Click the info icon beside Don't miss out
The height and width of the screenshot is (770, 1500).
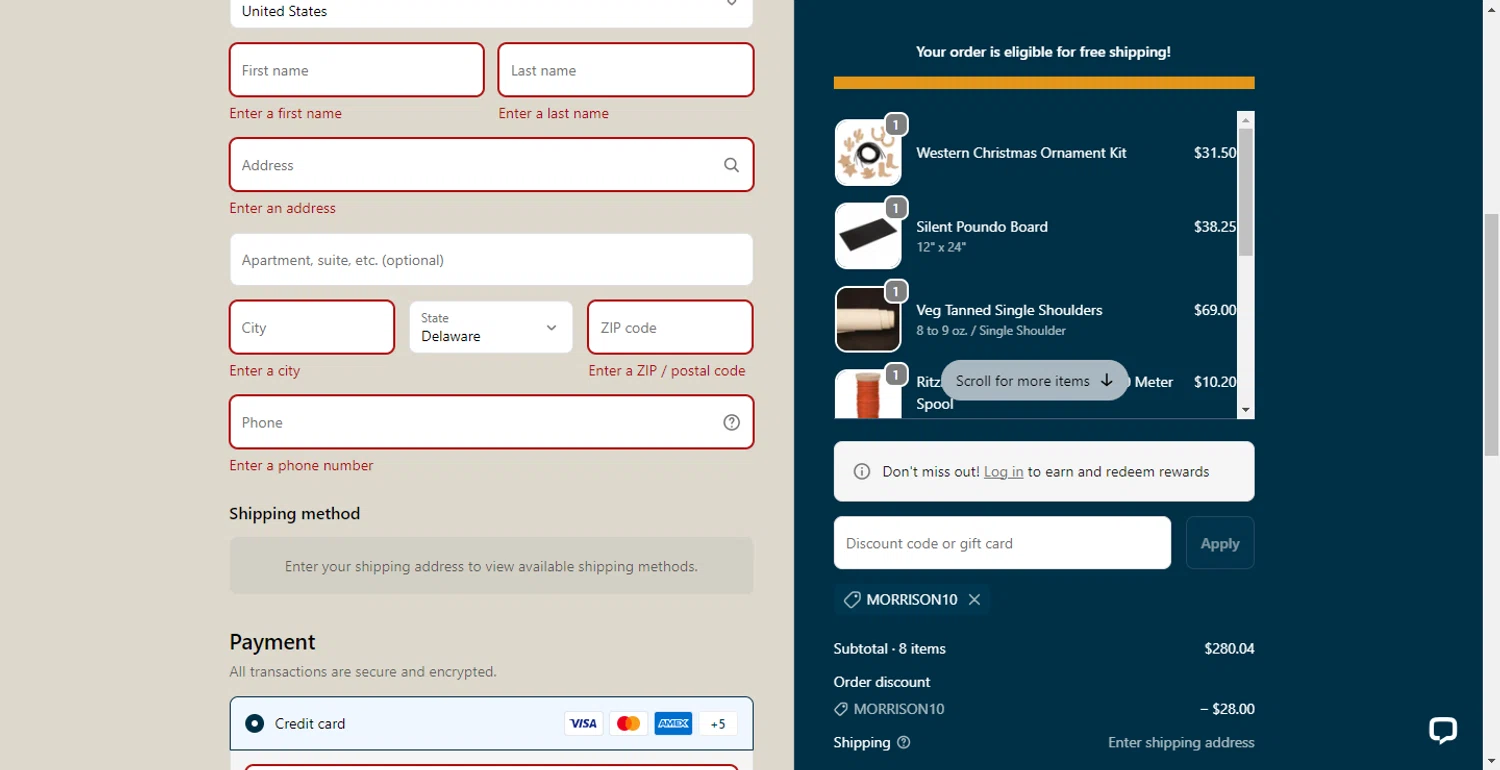(861, 471)
